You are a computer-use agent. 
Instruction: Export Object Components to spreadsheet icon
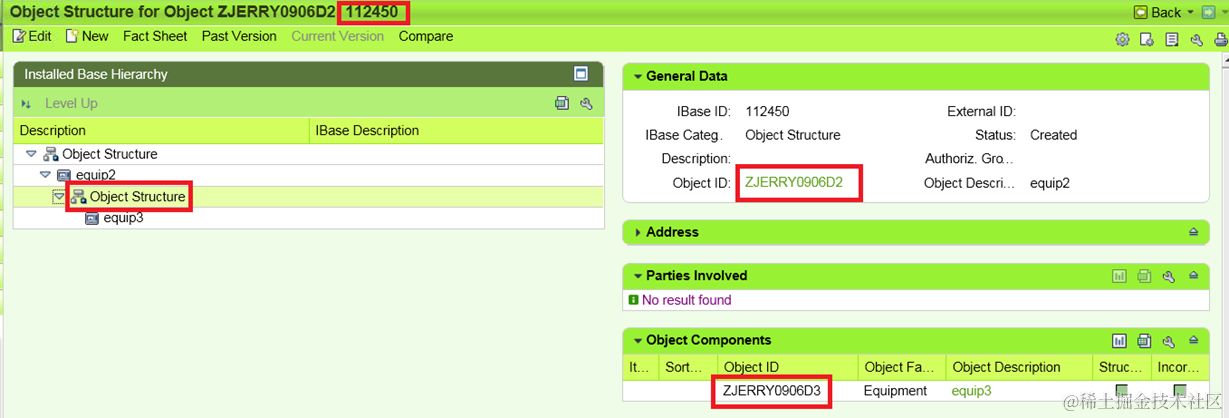1144,341
